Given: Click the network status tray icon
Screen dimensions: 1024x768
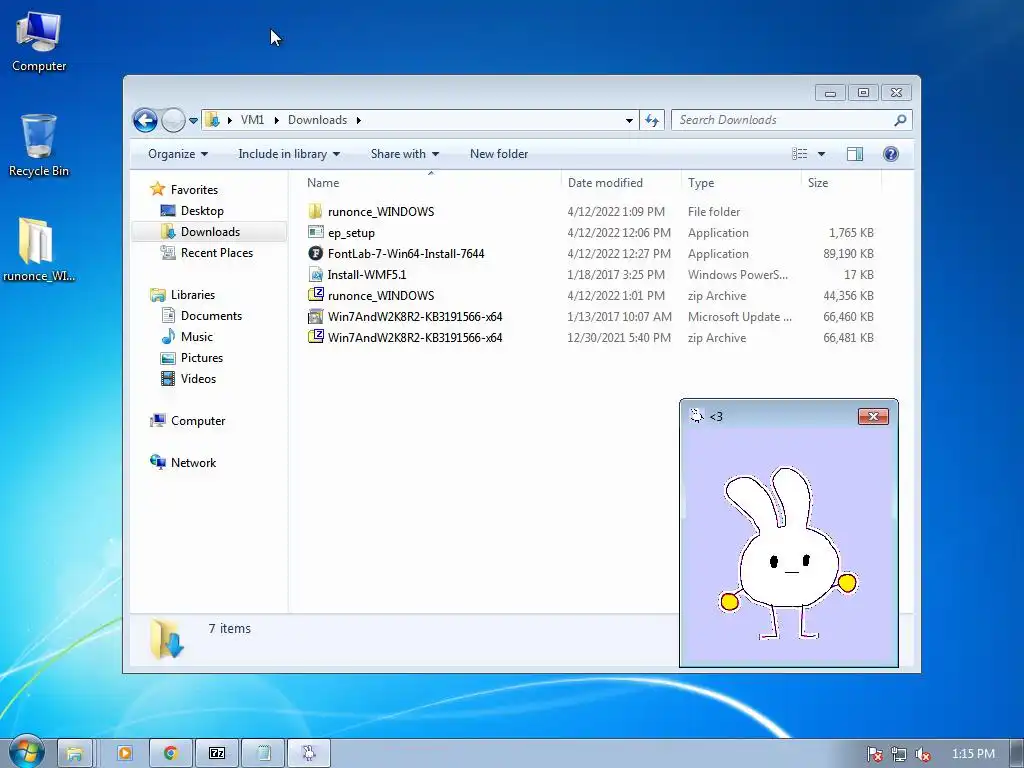Looking at the screenshot, I should tap(899, 754).
